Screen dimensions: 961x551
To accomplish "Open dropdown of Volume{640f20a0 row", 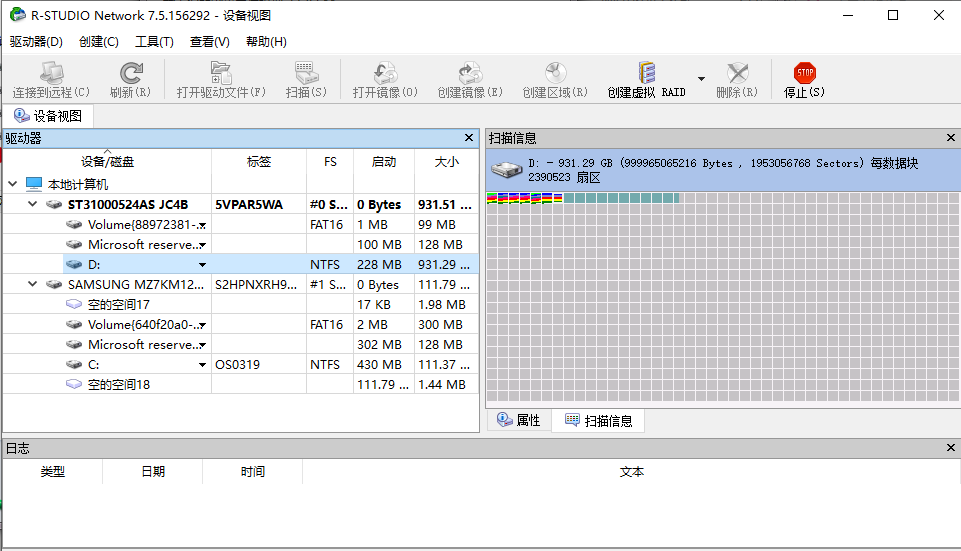I will [202, 325].
